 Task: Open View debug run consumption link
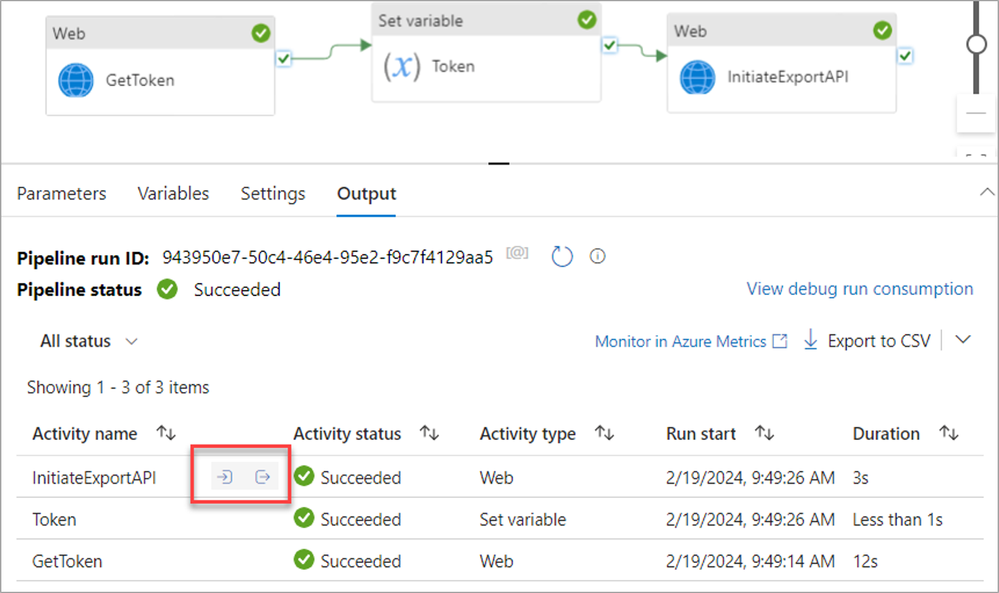click(859, 289)
